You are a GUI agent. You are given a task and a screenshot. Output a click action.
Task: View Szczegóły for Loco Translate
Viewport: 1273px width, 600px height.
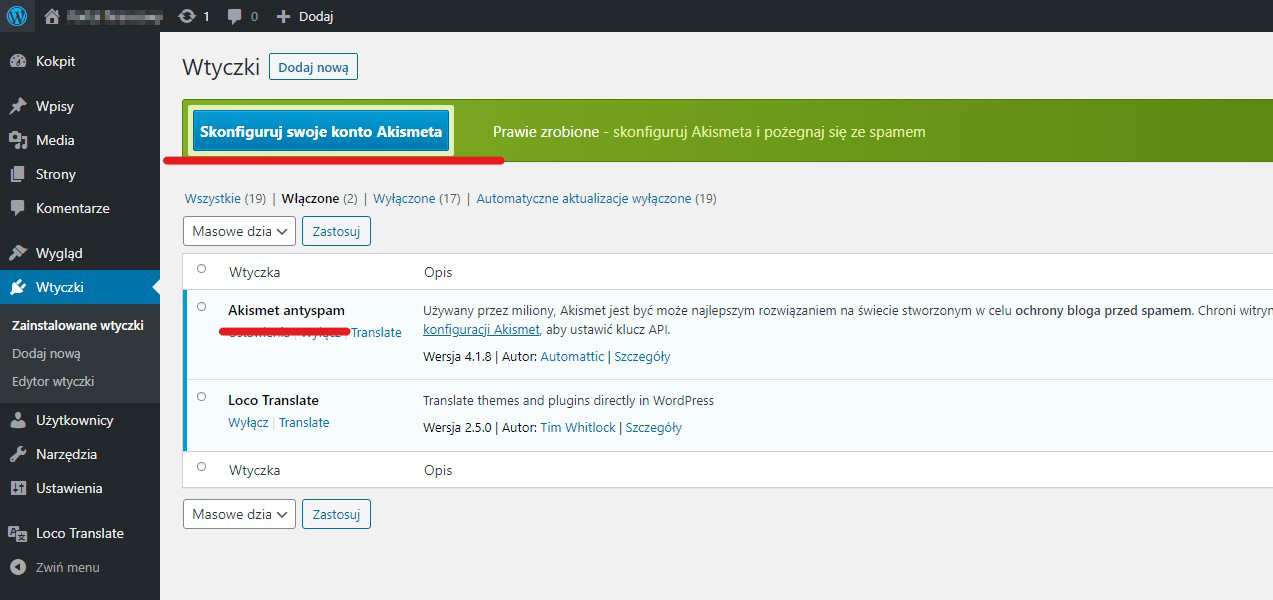tap(654, 427)
